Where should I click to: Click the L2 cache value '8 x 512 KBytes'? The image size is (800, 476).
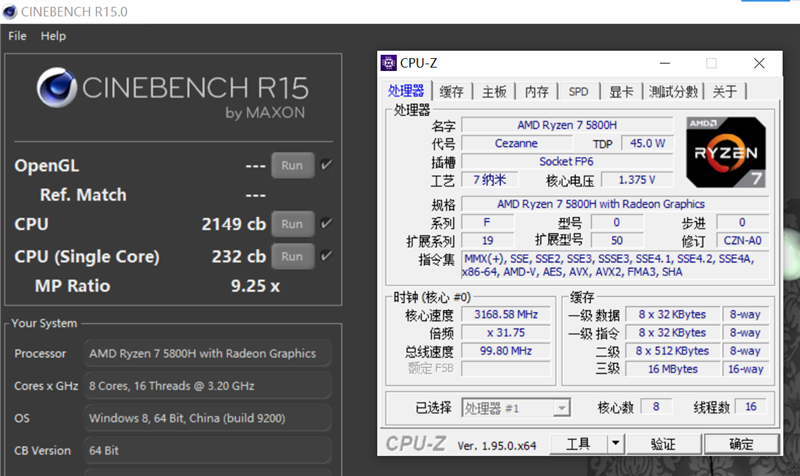[x=672, y=351]
